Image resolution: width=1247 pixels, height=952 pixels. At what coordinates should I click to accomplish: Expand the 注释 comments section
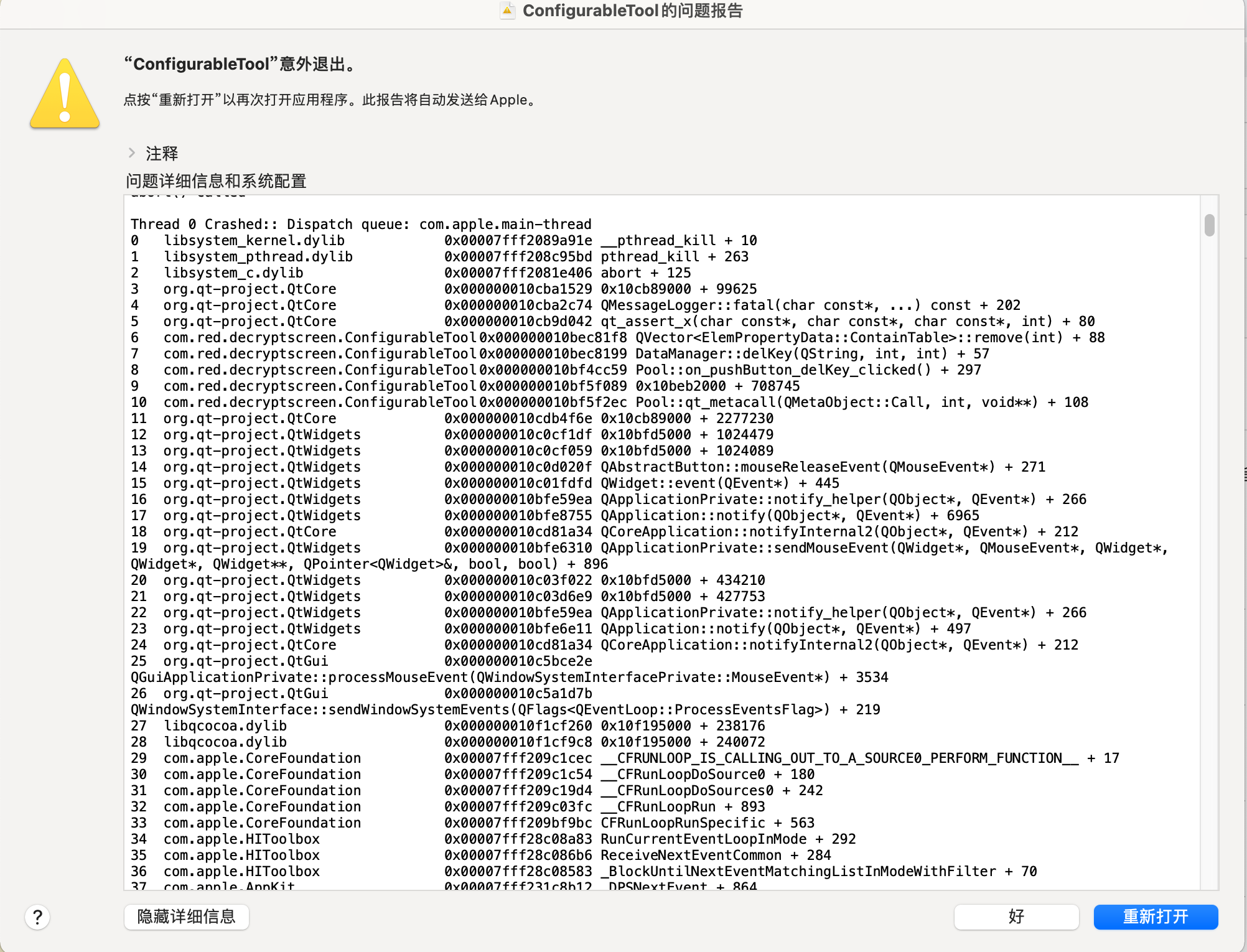132,153
